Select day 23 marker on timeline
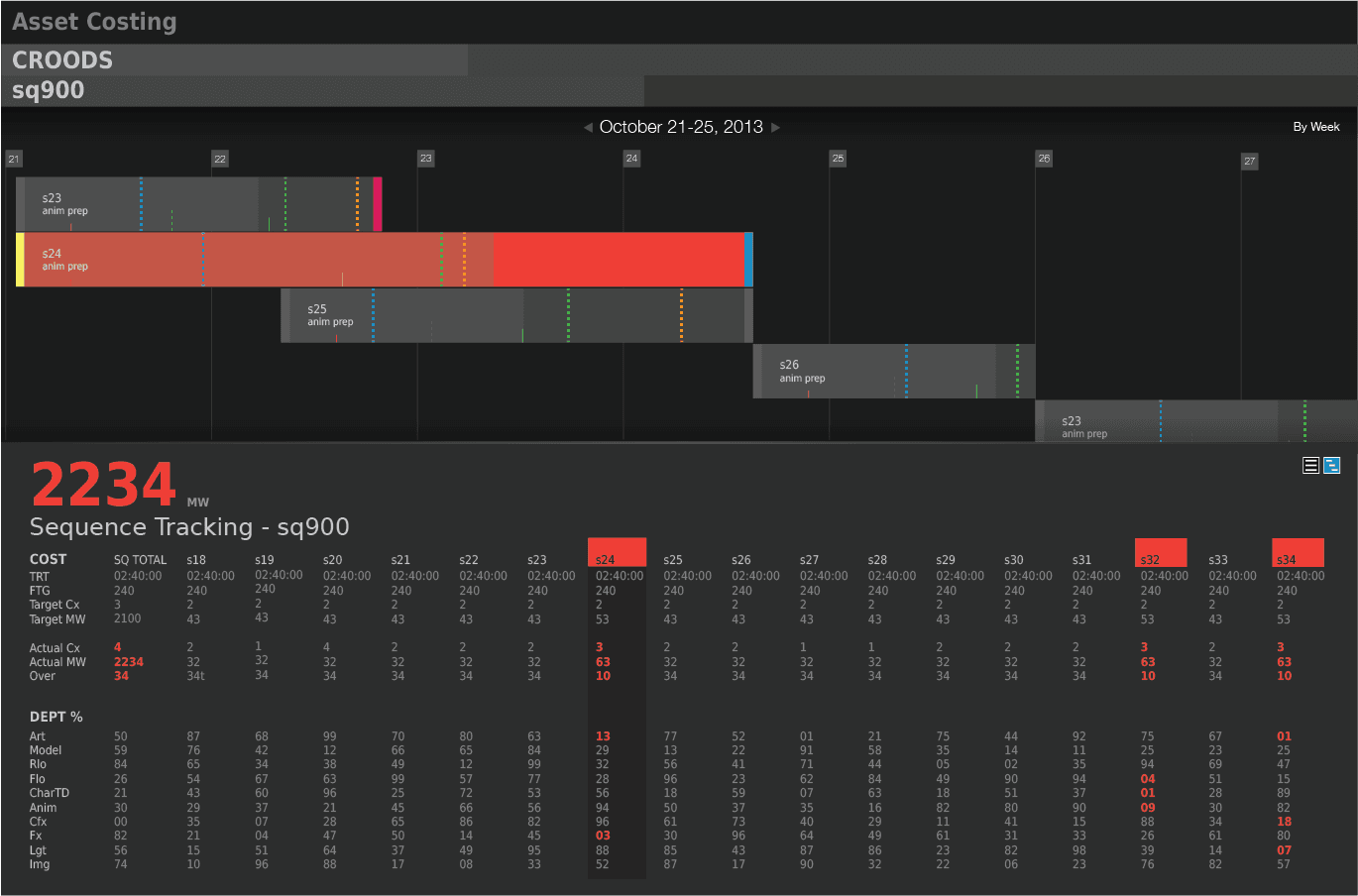Image resolution: width=1358 pixels, height=896 pixels. (425, 159)
